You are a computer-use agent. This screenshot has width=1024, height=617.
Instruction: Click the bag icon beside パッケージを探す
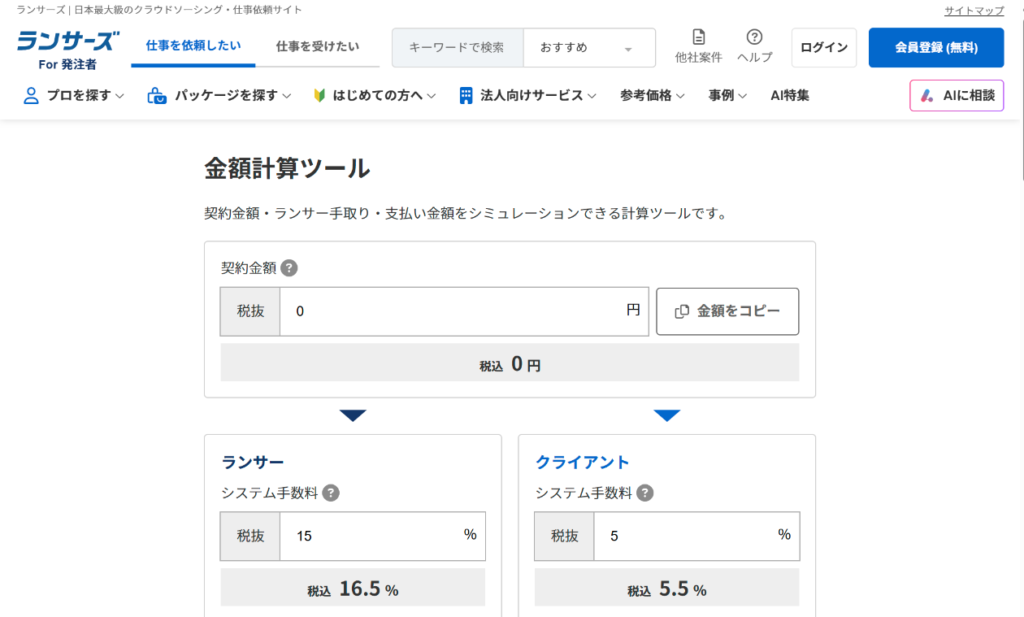(x=157, y=96)
